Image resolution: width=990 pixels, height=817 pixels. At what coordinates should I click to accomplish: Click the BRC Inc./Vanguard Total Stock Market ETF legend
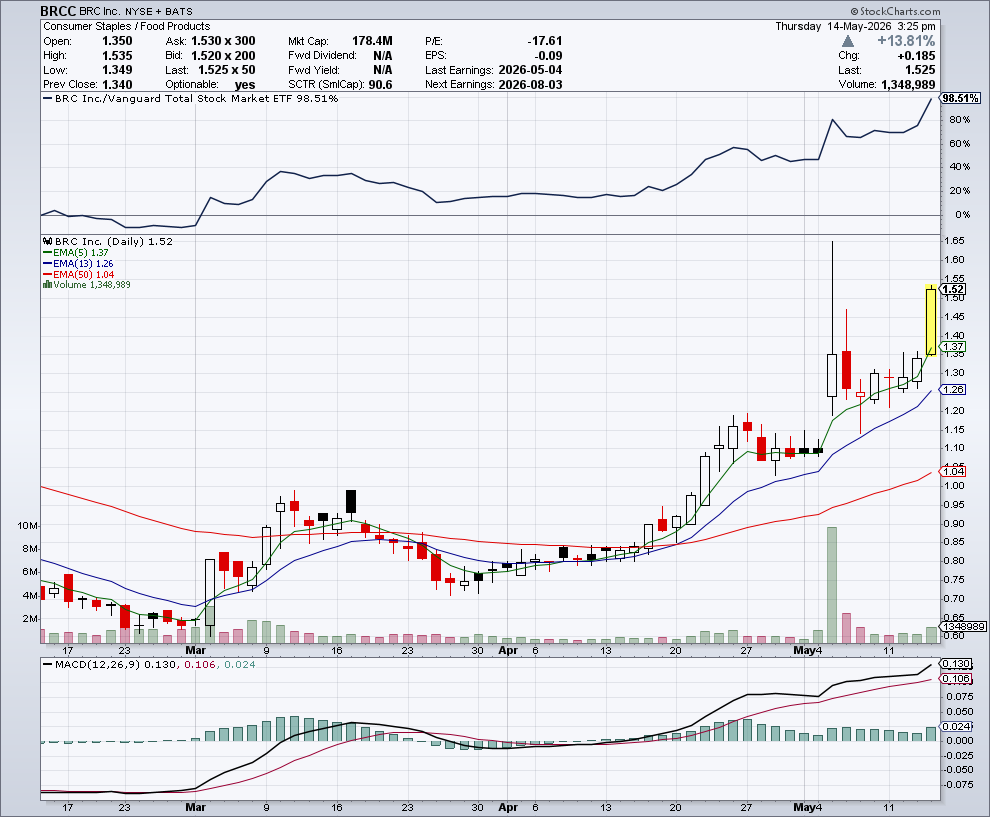[x=191, y=98]
